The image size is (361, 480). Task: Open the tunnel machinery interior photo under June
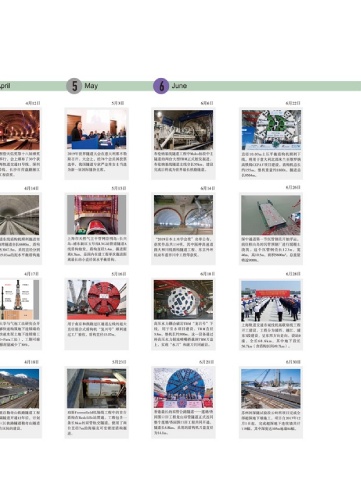point(183,130)
